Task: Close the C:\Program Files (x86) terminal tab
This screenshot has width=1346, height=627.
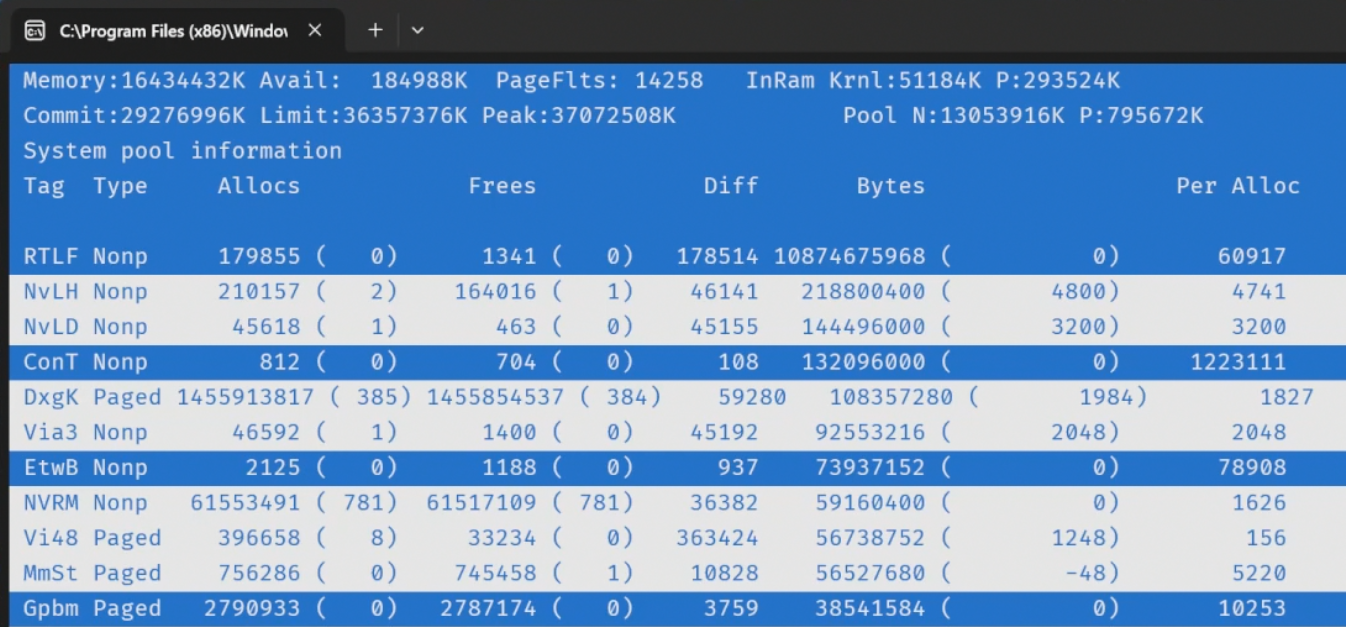Action: click(x=315, y=31)
